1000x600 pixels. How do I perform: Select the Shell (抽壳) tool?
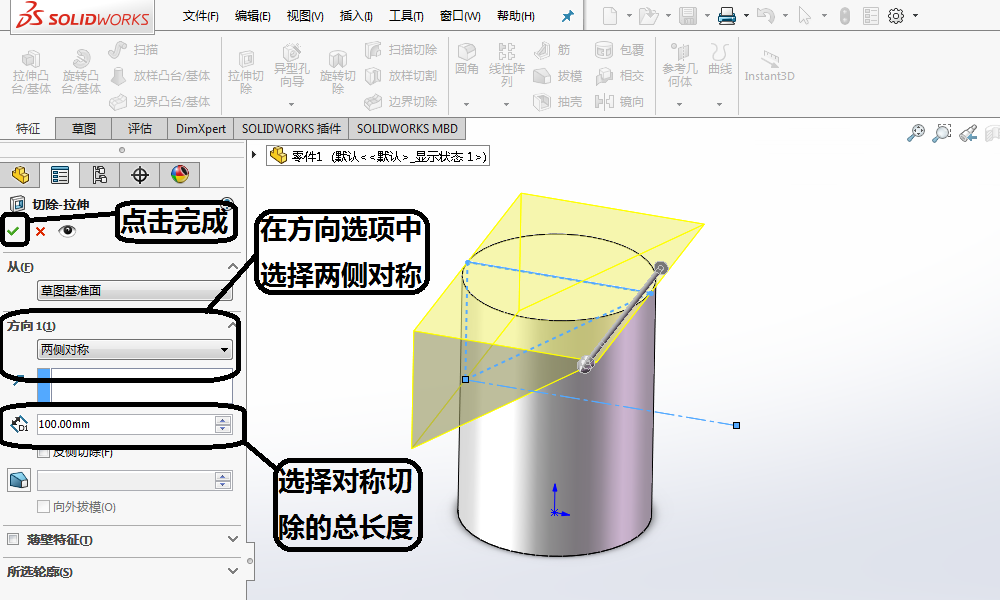pos(557,101)
